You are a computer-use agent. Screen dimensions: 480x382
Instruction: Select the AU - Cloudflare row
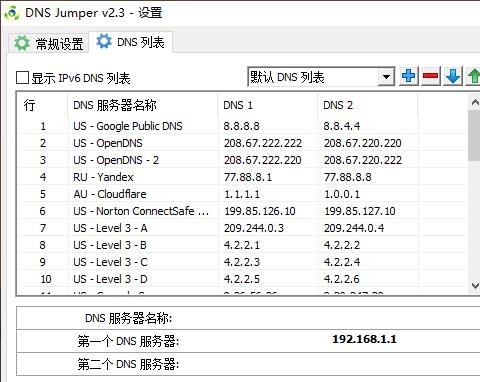(243, 194)
